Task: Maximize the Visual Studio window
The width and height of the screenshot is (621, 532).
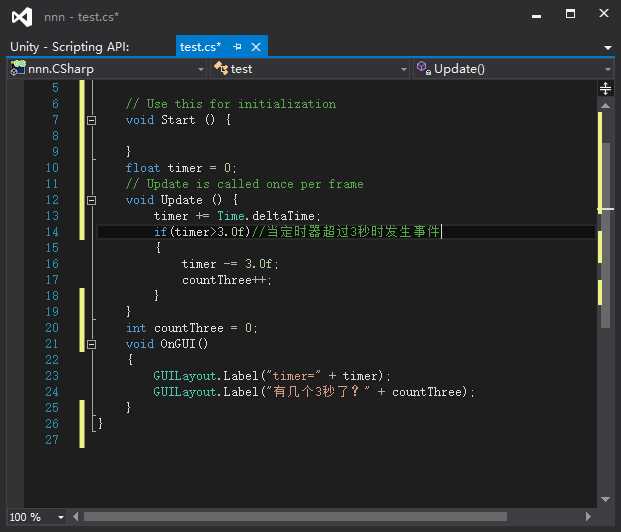Action: (570, 14)
